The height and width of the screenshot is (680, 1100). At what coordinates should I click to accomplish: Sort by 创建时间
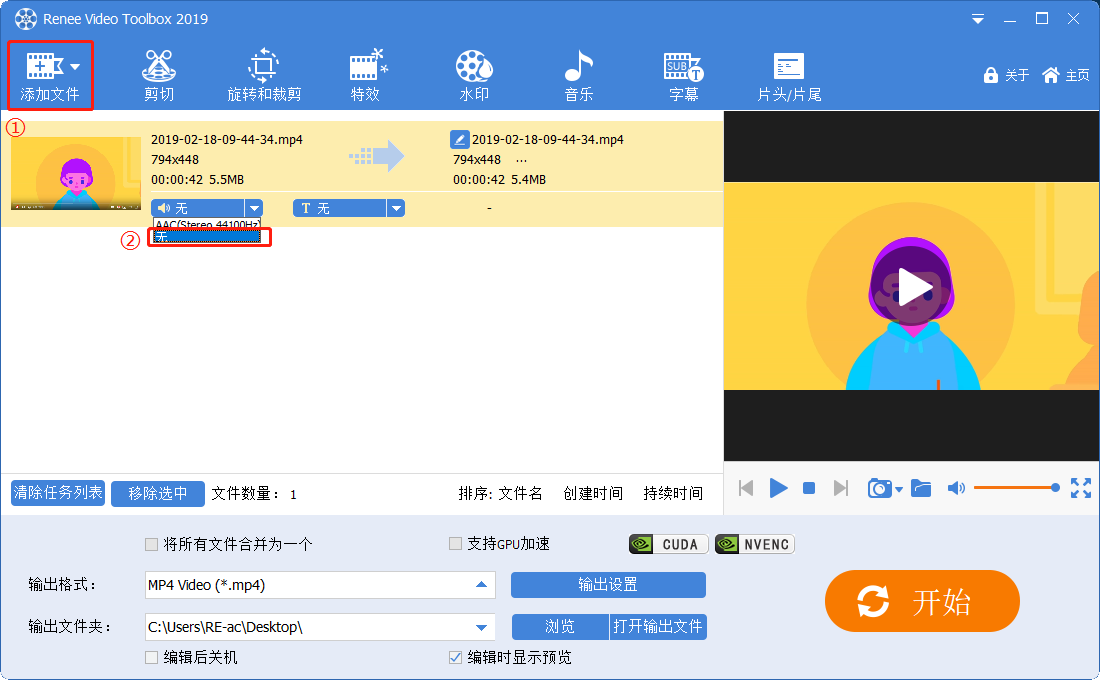point(593,493)
